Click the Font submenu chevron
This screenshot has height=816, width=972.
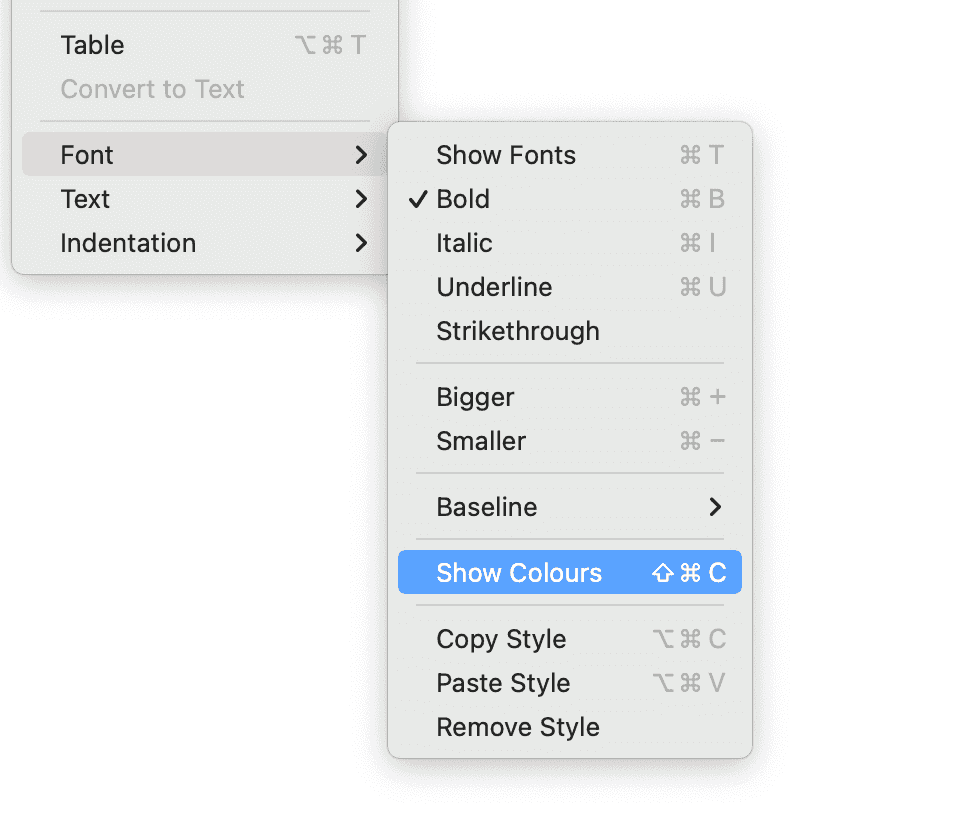tap(362, 155)
